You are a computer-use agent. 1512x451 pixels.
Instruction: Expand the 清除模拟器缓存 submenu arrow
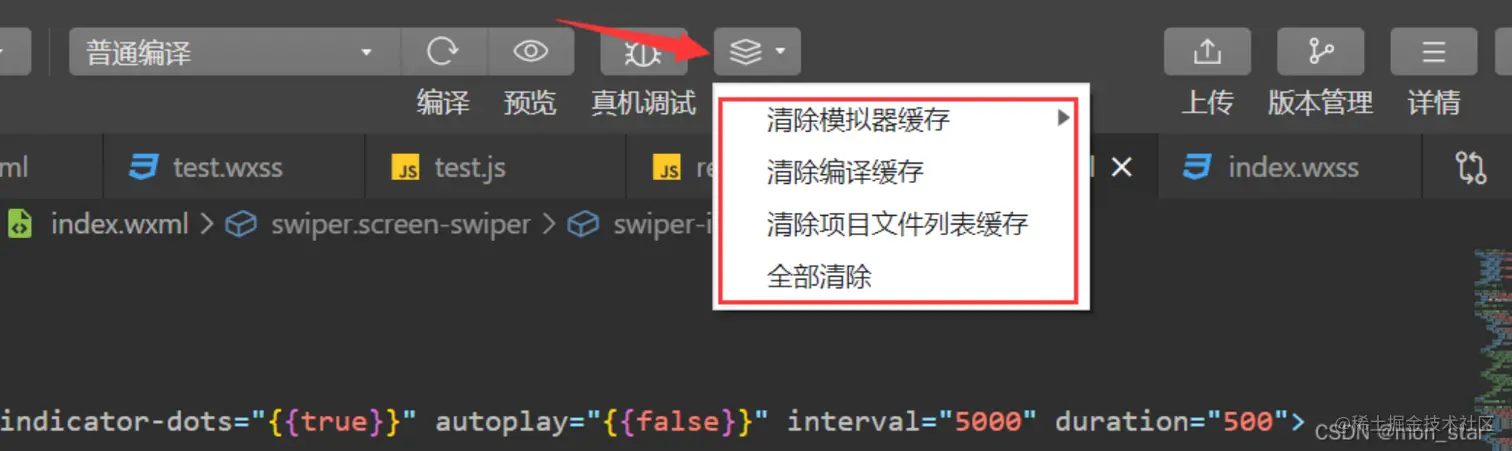click(1062, 119)
